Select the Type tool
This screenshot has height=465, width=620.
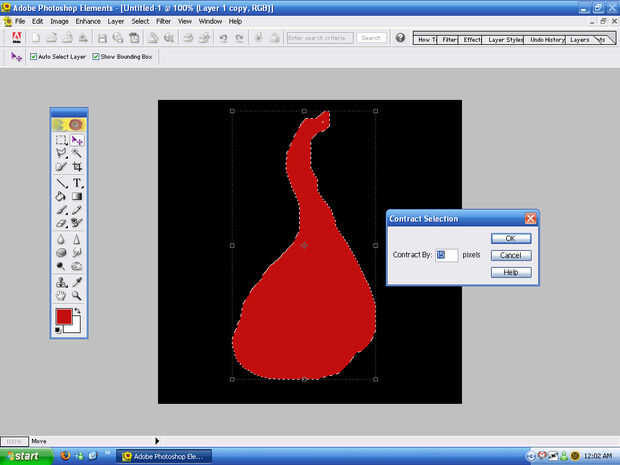tap(76, 183)
